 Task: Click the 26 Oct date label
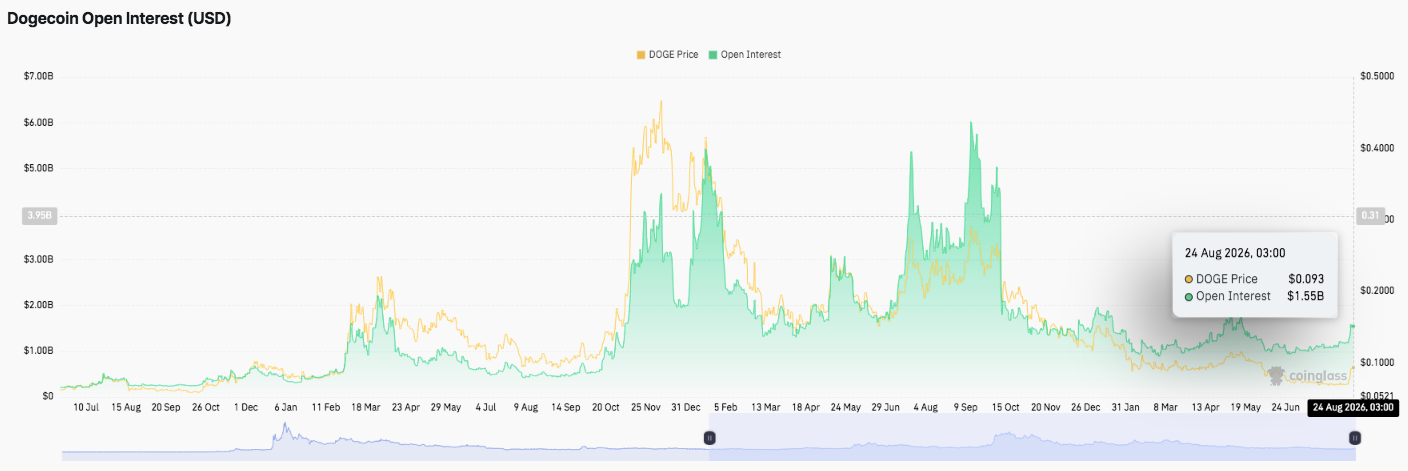click(x=206, y=408)
